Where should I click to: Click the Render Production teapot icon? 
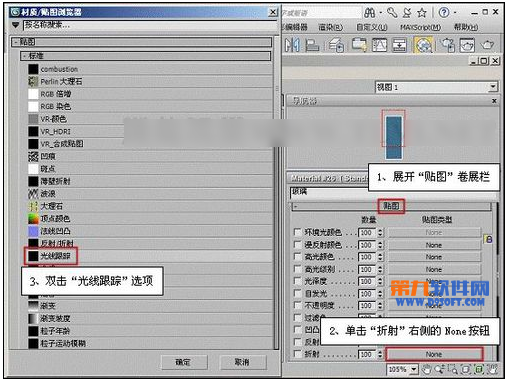(487, 45)
